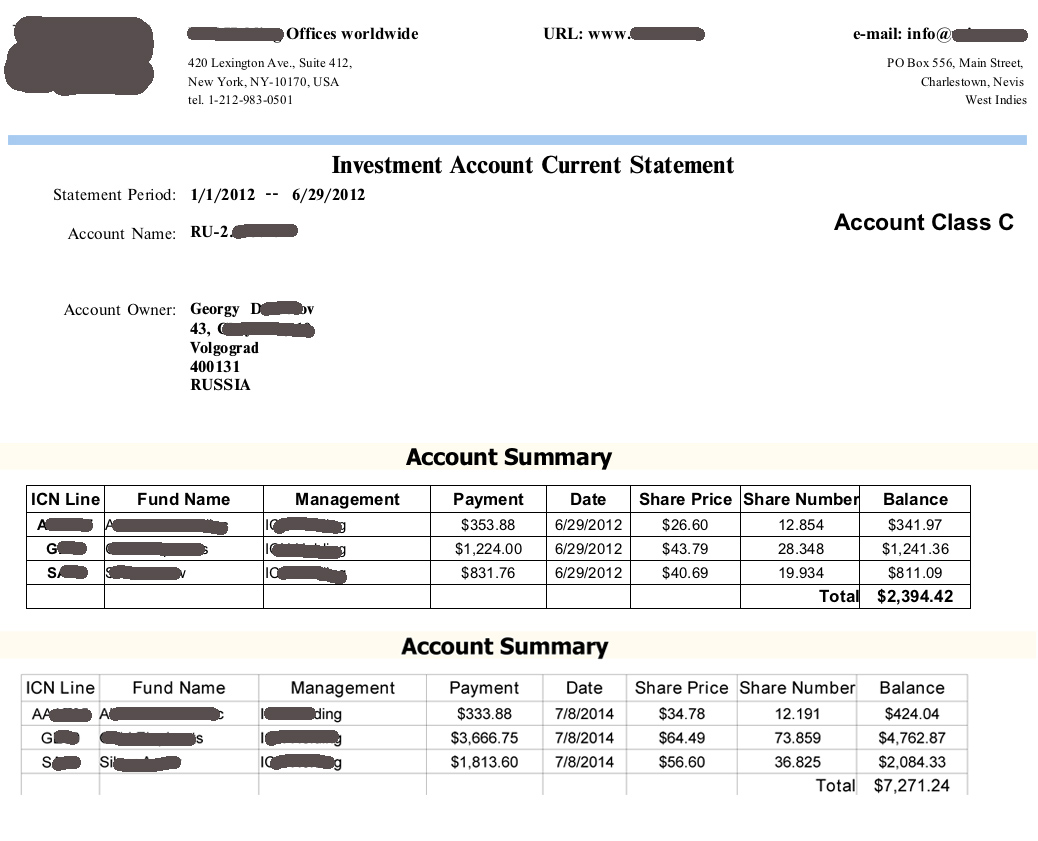Click the redacted company logo at top left

point(79,56)
